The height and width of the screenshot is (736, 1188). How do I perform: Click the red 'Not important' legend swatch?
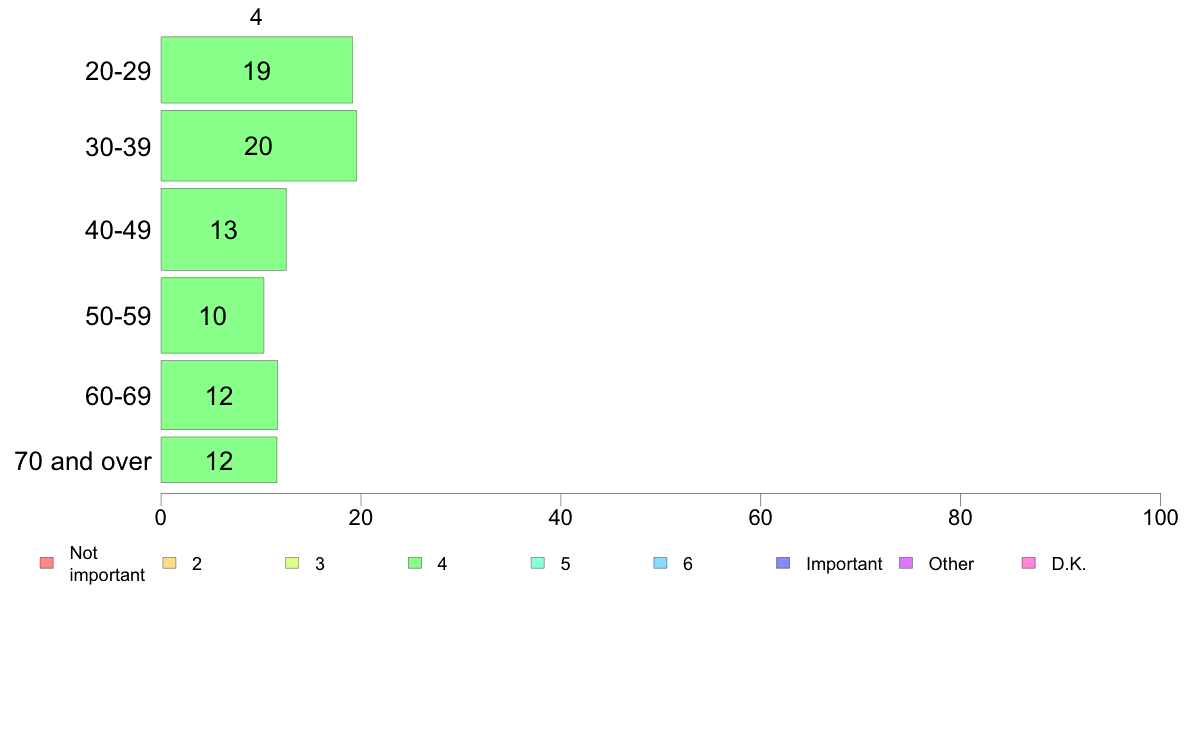[x=47, y=563]
